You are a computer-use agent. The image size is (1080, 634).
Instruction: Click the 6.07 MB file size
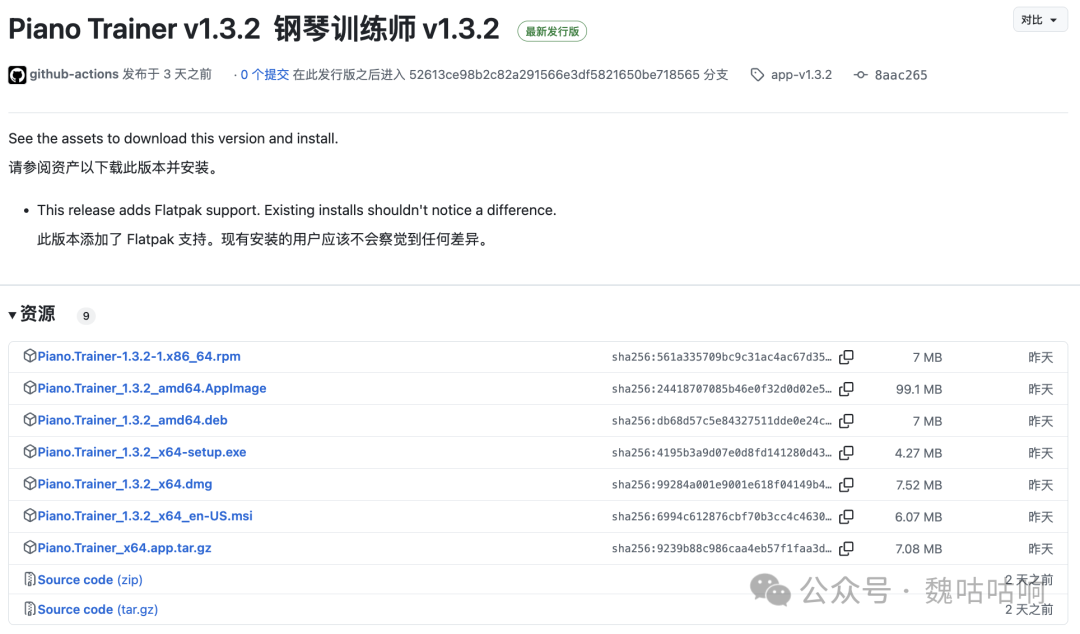pyautogui.click(x=918, y=517)
